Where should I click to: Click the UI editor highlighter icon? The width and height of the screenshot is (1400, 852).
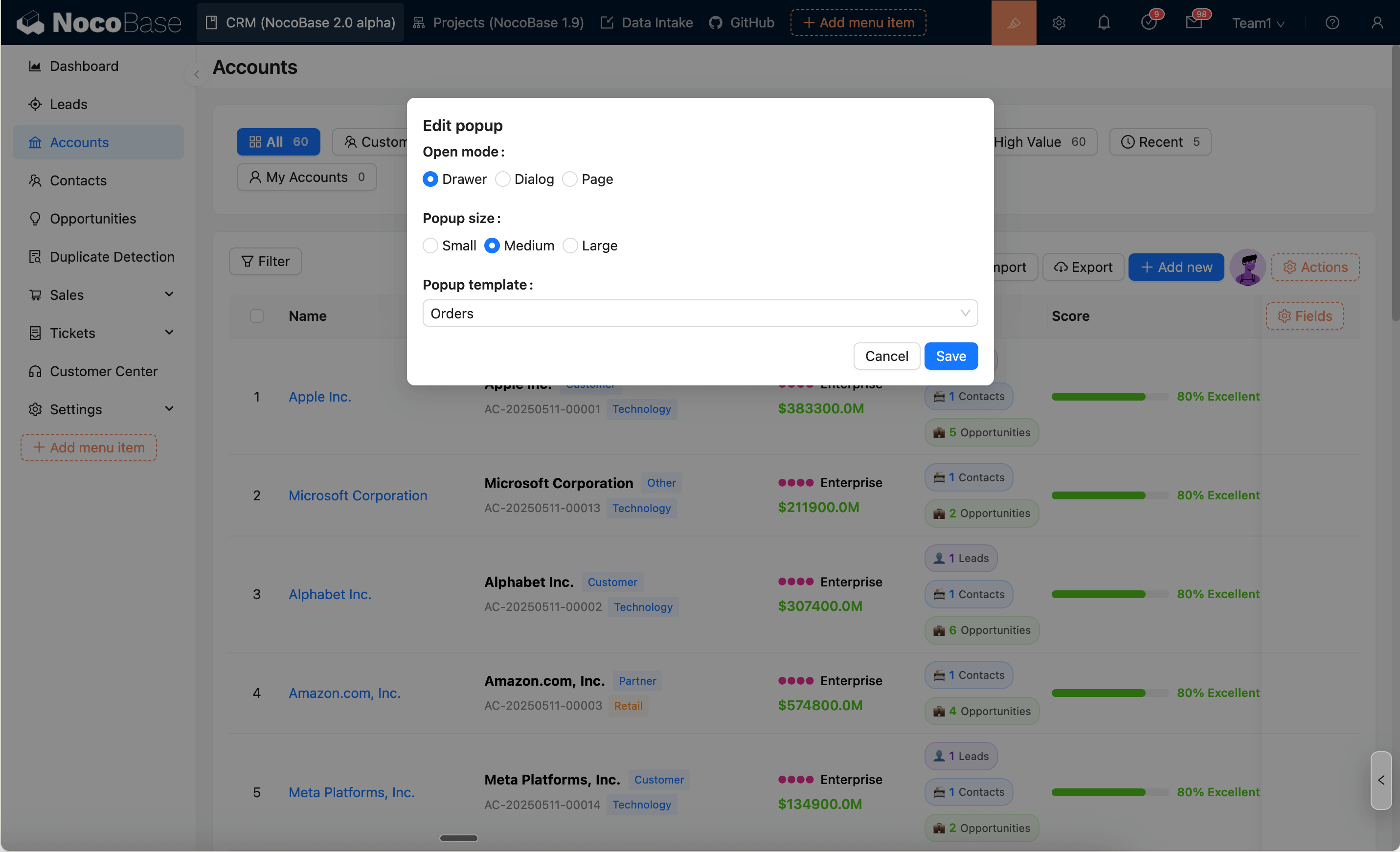1013,22
